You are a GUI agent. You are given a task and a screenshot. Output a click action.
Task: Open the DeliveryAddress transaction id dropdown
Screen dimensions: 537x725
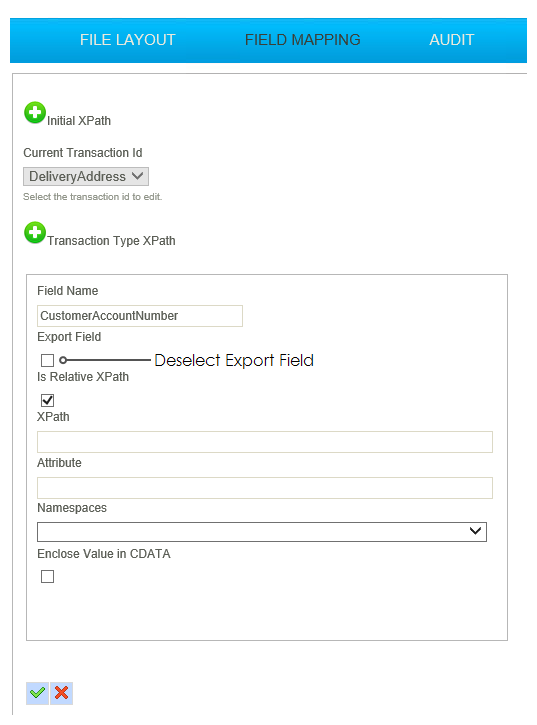pos(86,176)
